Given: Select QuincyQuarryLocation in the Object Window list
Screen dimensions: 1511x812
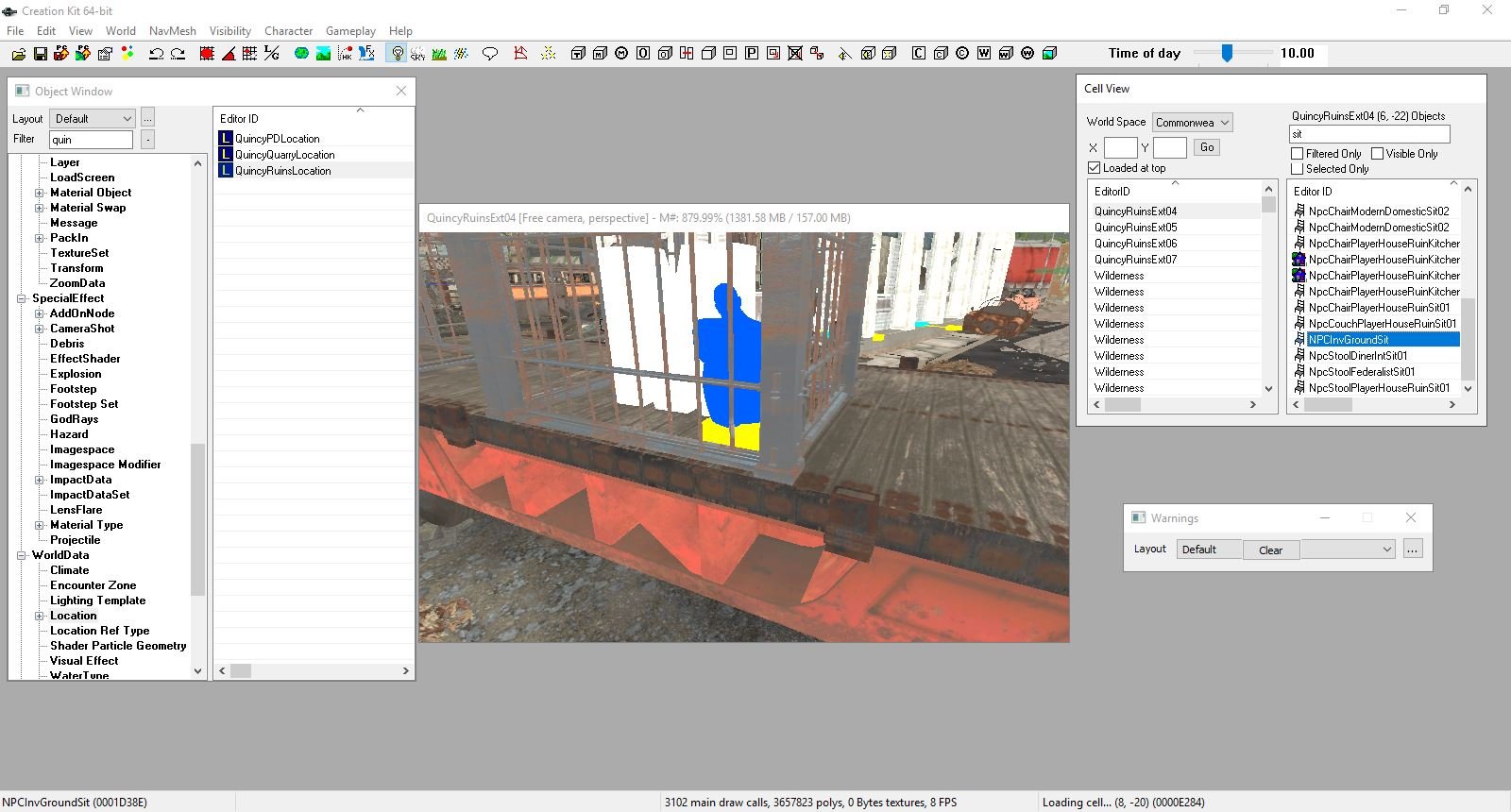Looking at the screenshot, I should click(284, 155).
